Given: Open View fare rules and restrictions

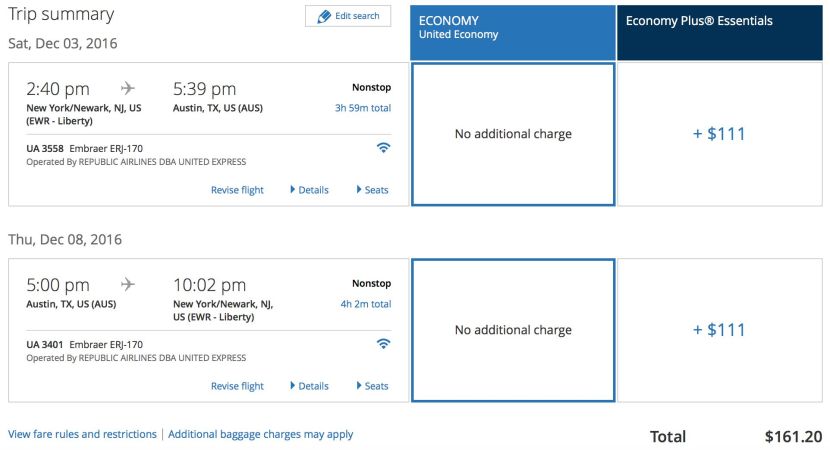Looking at the screenshot, I should pyautogui.click(x=82, y=434).
